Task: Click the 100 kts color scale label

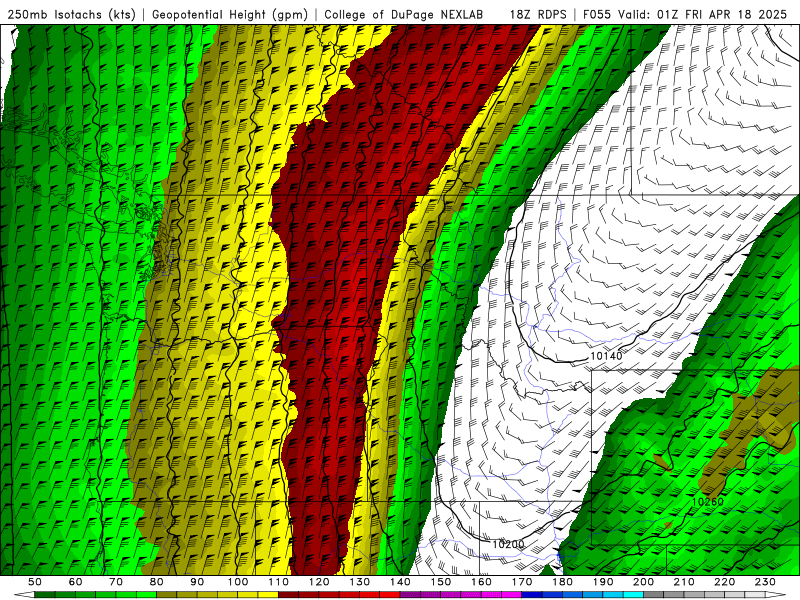Action: 238,582
